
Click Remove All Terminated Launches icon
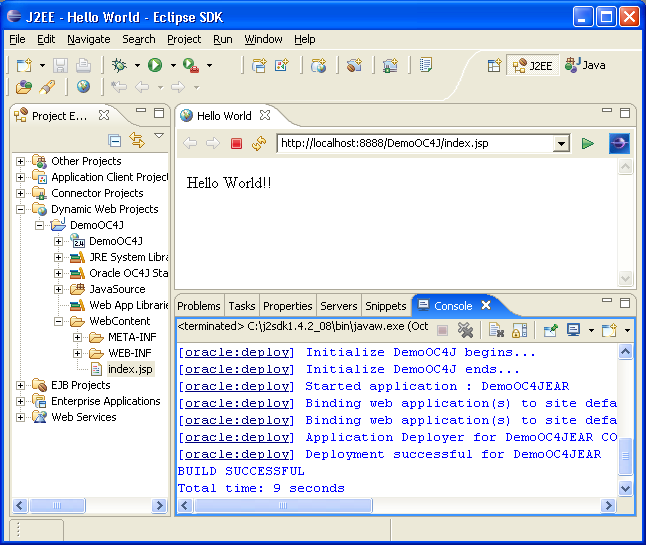[465, 329]
